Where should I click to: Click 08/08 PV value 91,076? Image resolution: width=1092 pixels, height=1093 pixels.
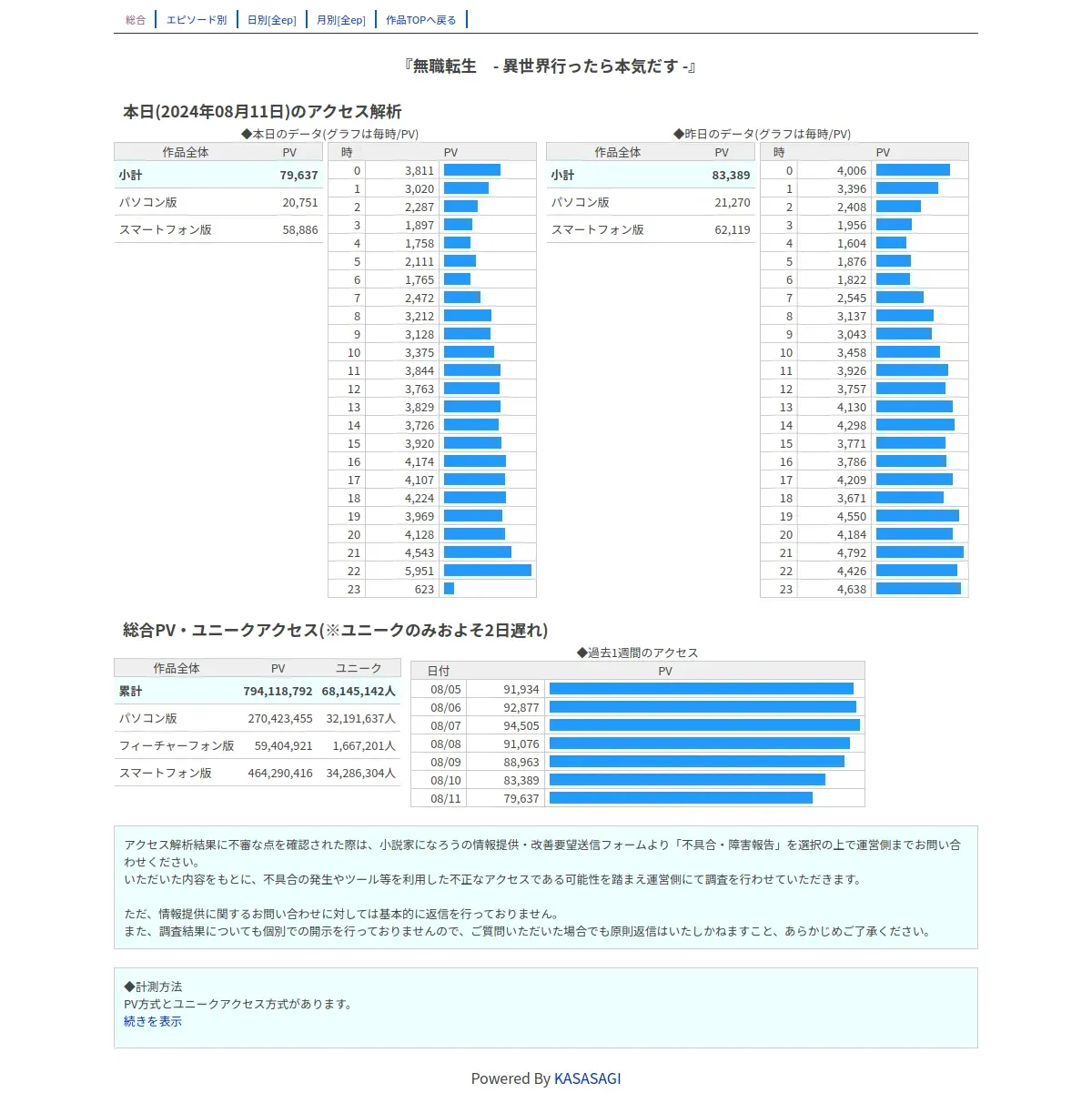[x=521, y=744]
